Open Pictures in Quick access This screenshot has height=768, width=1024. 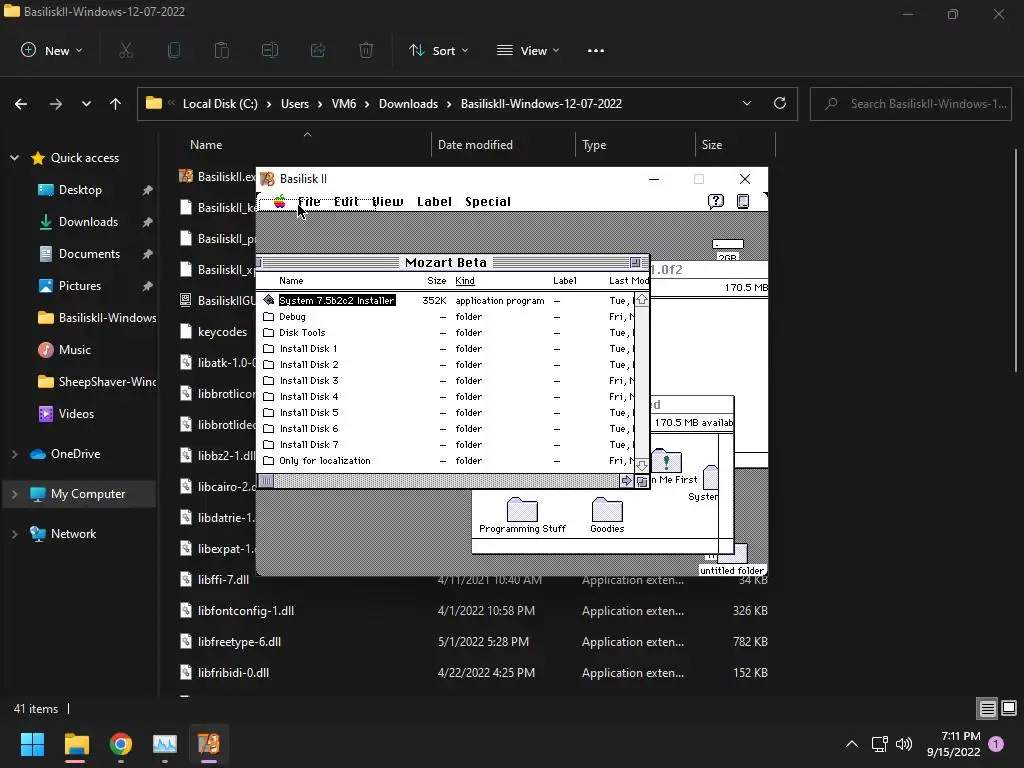tap(80, 285)
